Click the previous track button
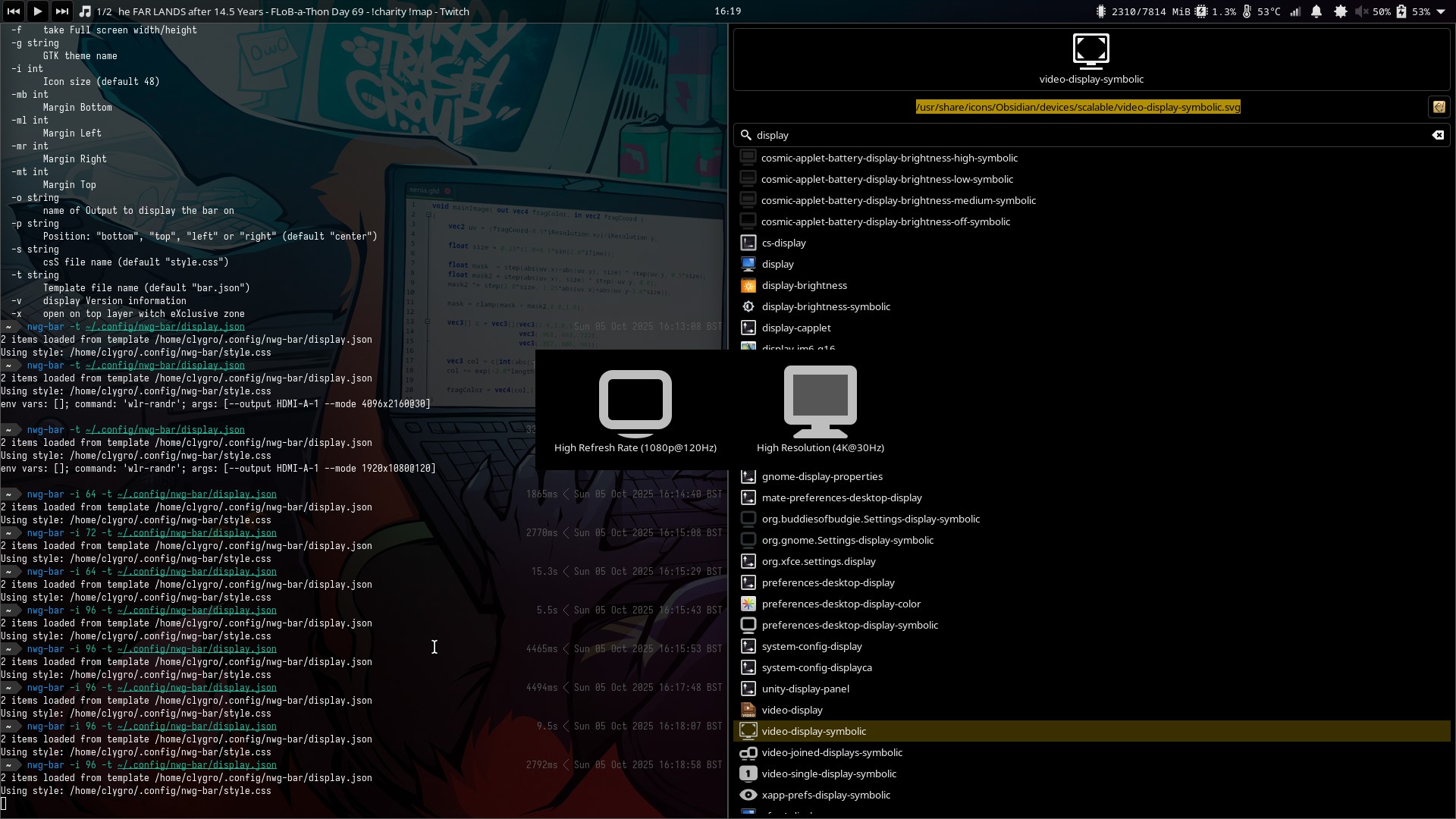The height and width of the screenshot is (819, 1456). 13,11
